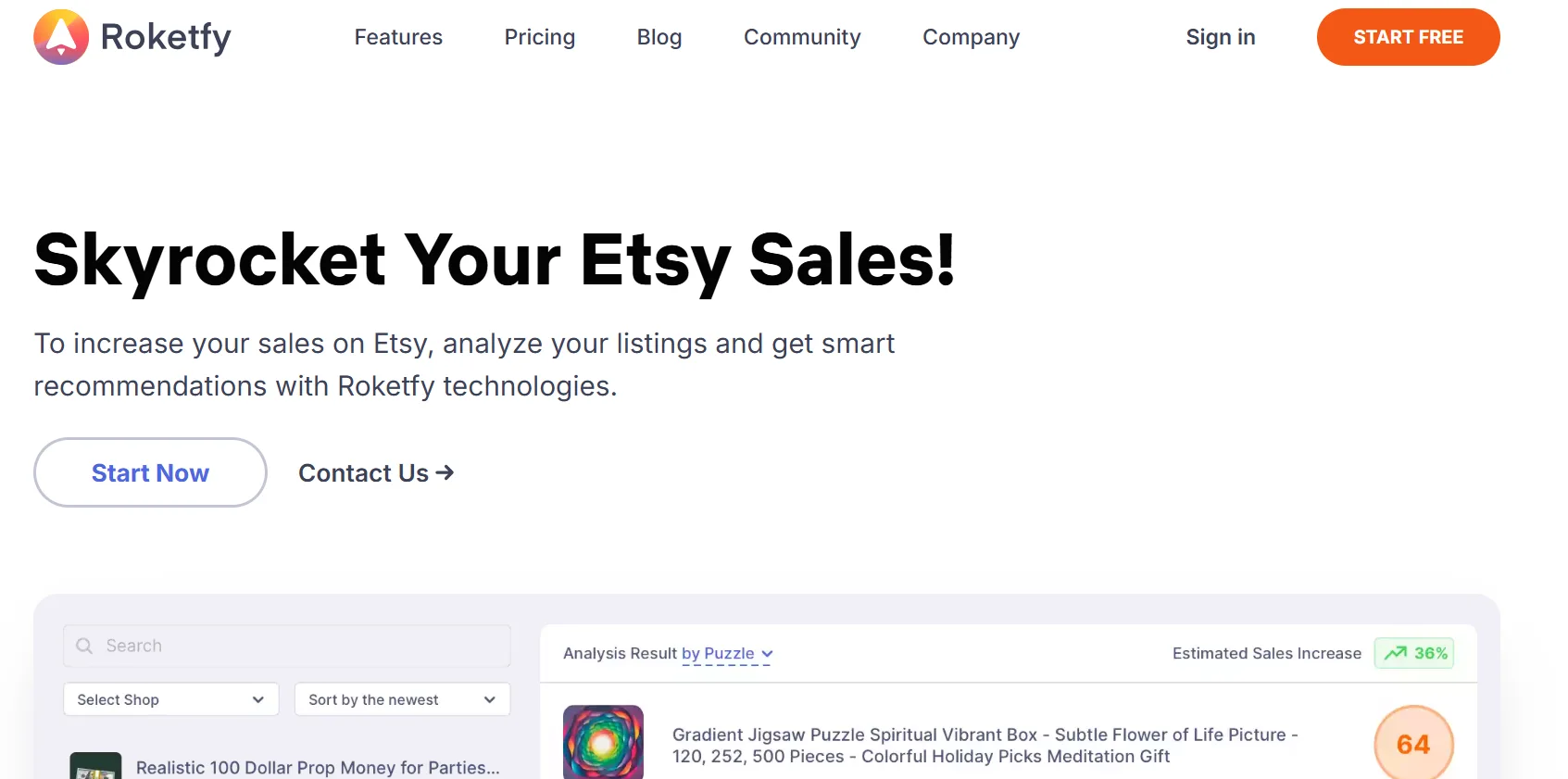
Task: Open the colorful jigsaw puzzle listing thumbnail
Action: (x=603, y=742)
